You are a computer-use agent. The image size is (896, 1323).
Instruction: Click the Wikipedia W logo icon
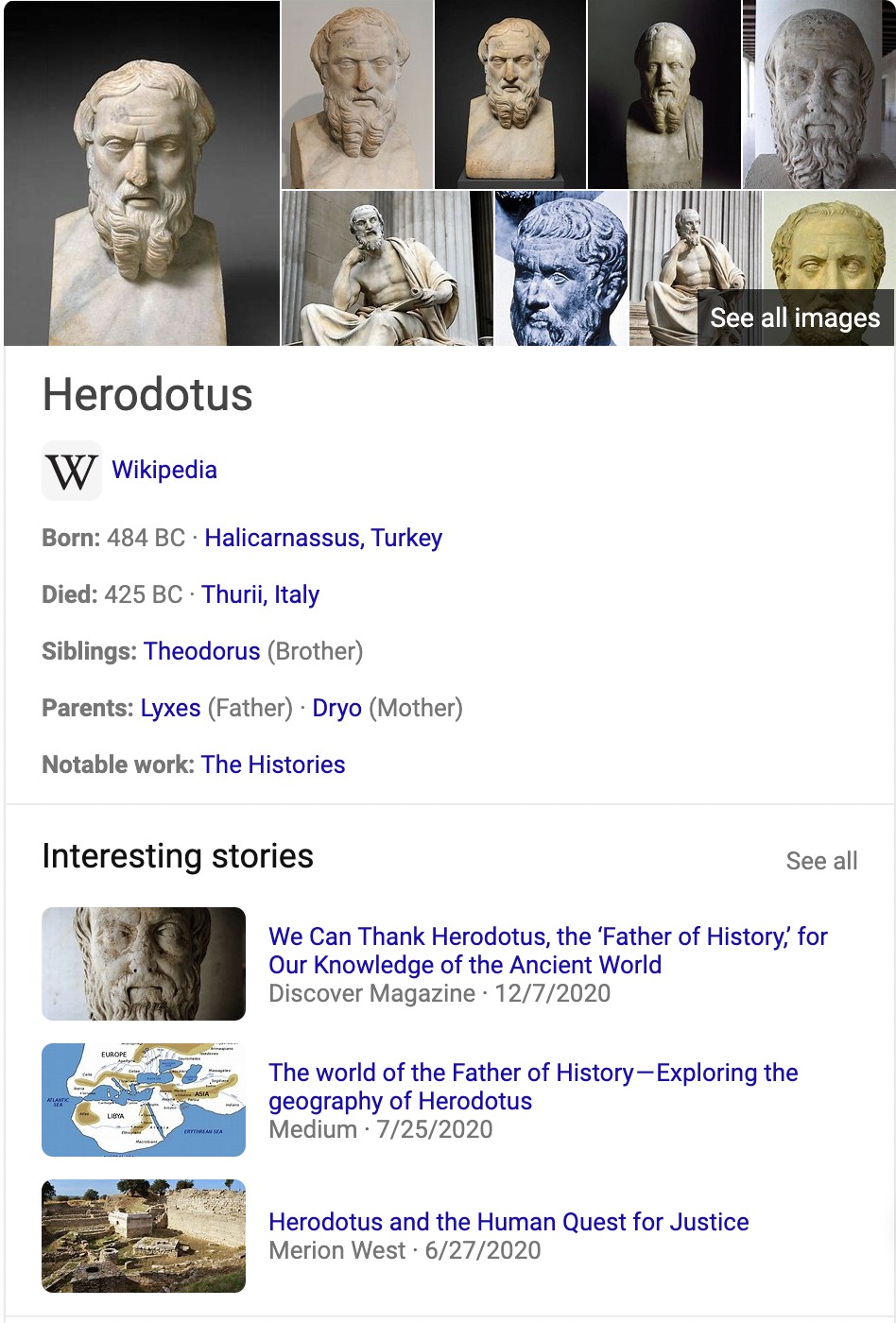tap(72, 471)
